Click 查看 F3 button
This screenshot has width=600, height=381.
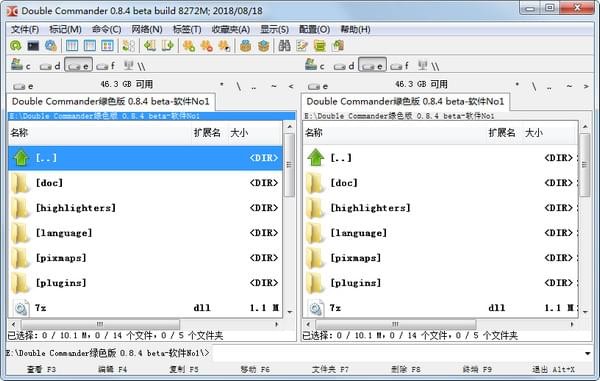tap(41, 370)
